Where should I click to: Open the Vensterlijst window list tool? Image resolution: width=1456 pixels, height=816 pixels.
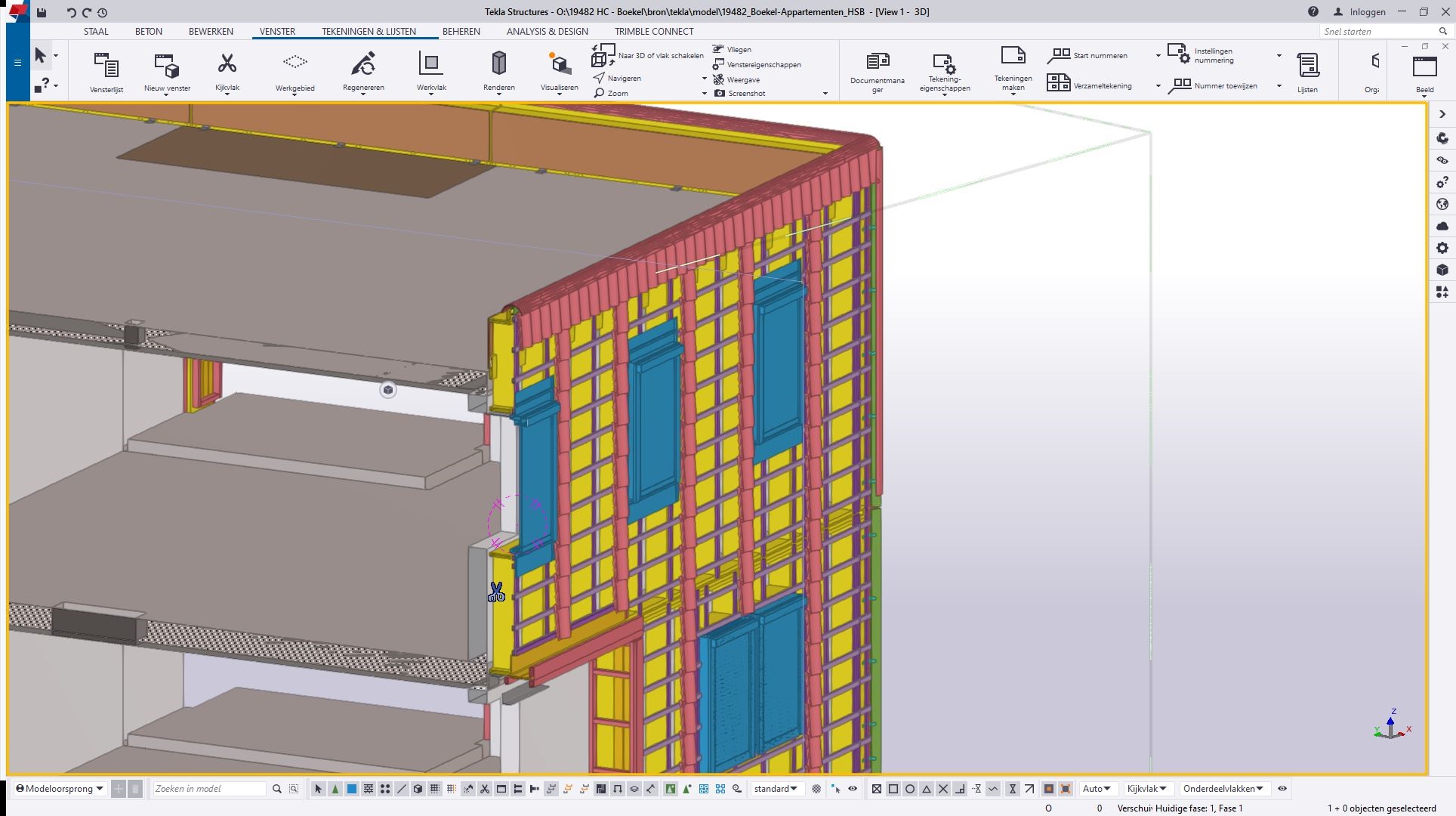coord(106,73)
